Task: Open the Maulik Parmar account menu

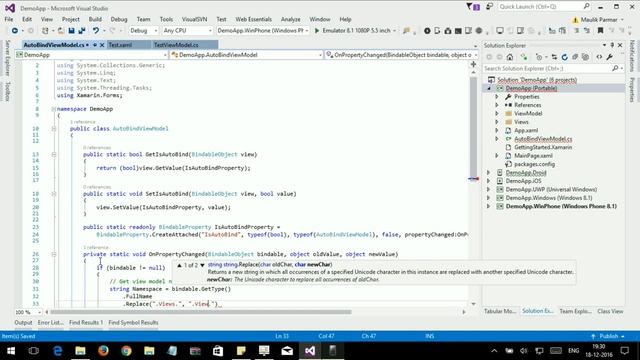Action: pos(599,20)
